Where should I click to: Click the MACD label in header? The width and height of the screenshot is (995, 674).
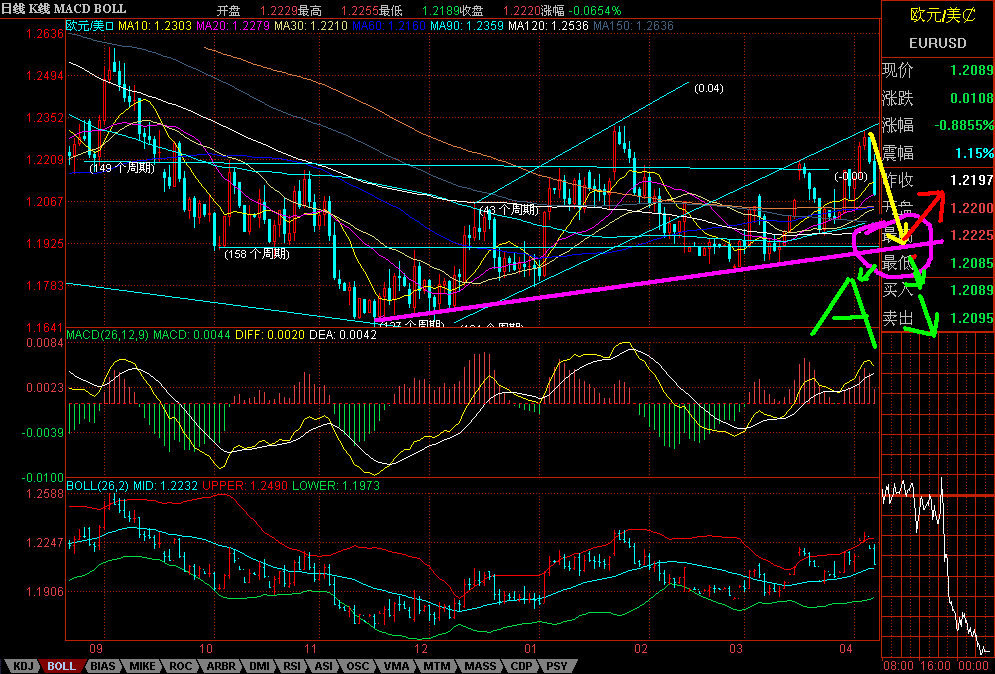pyautogui.click(x=72, y=9)
